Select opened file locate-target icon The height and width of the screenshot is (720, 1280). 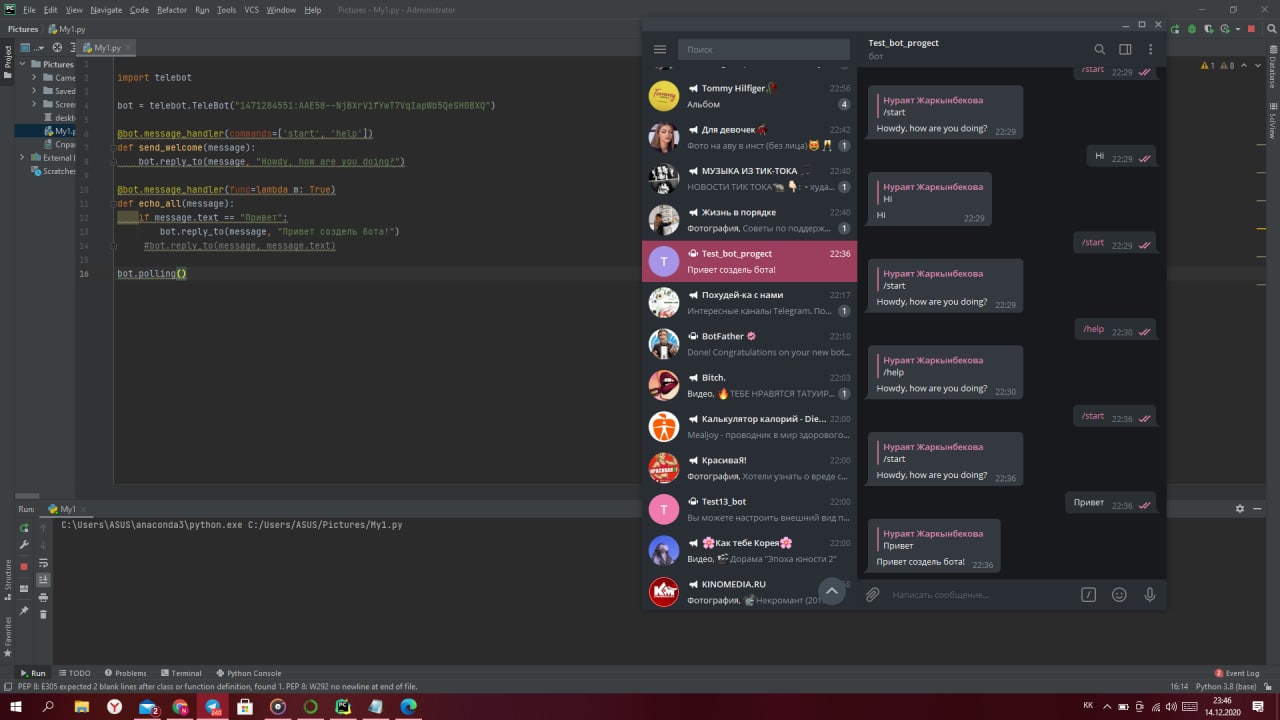click(x=57, y=47)
